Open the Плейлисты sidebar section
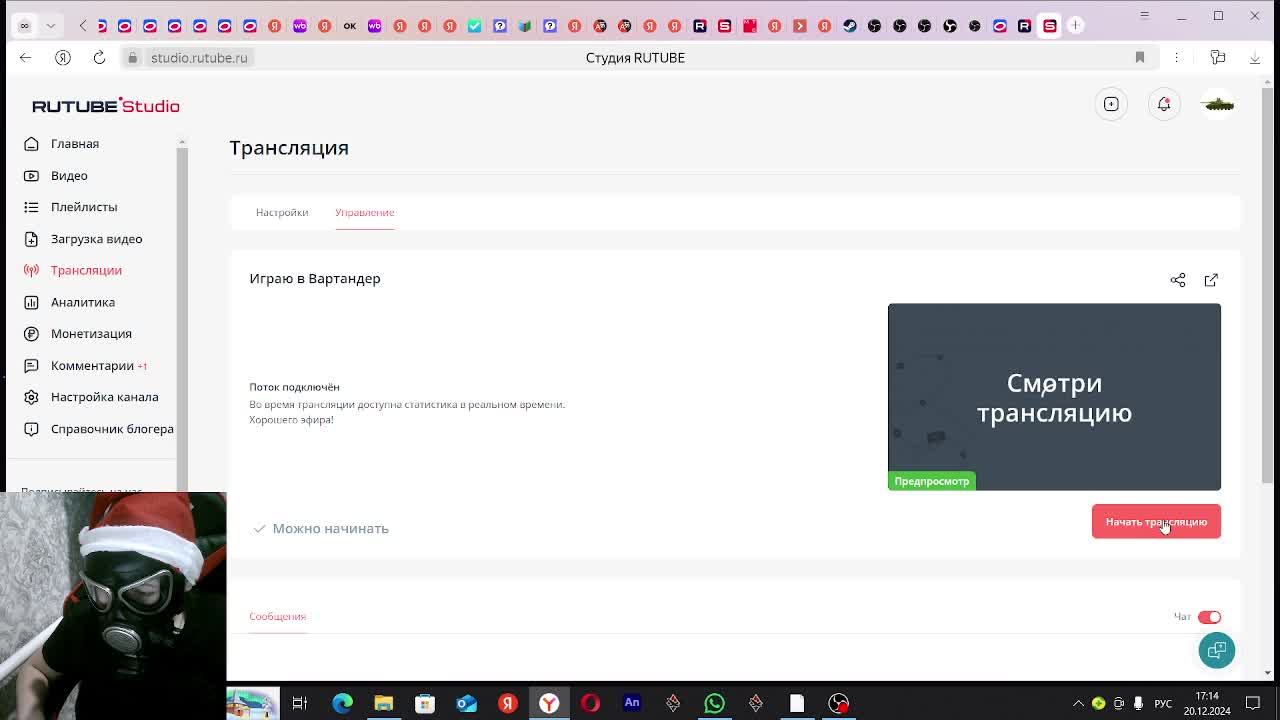 pos(84,207)
